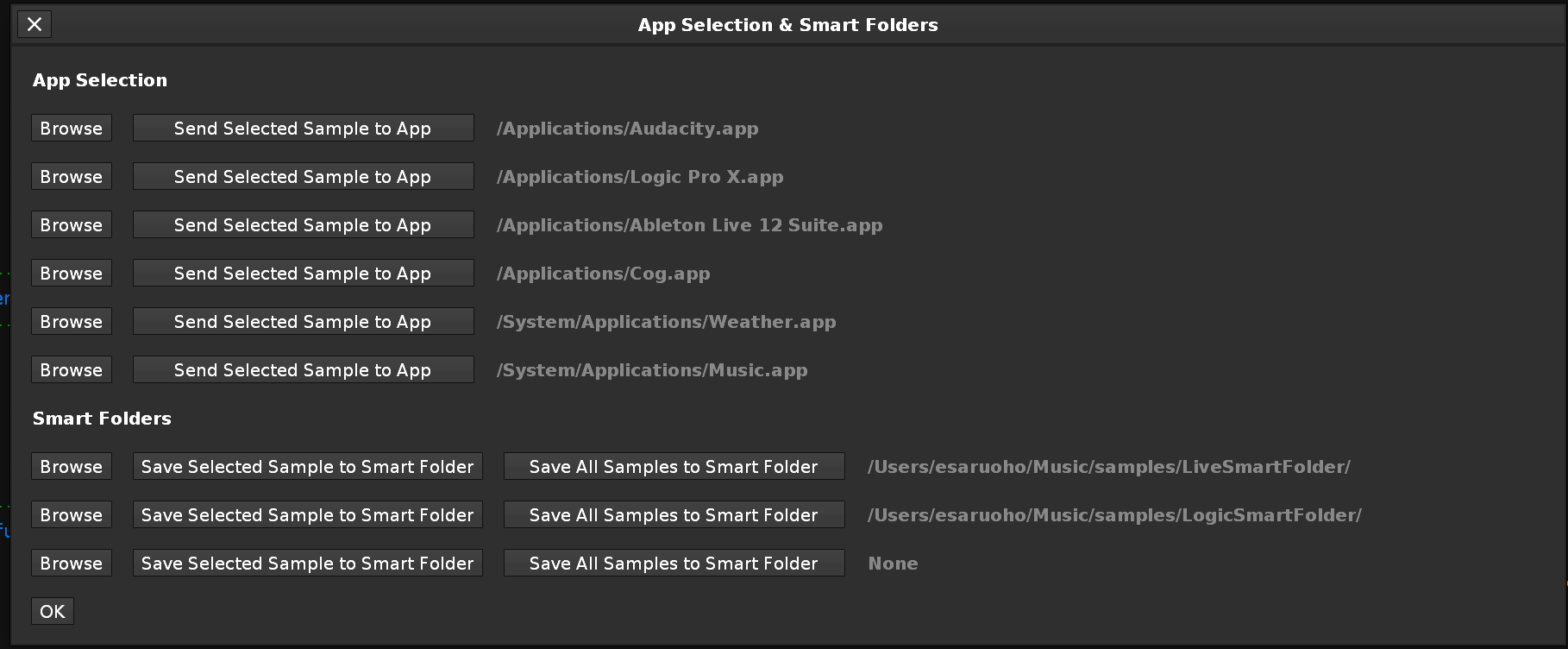Browse for the unset third smart folder
Screen dimensions: 1568x649
coord(72,564)
